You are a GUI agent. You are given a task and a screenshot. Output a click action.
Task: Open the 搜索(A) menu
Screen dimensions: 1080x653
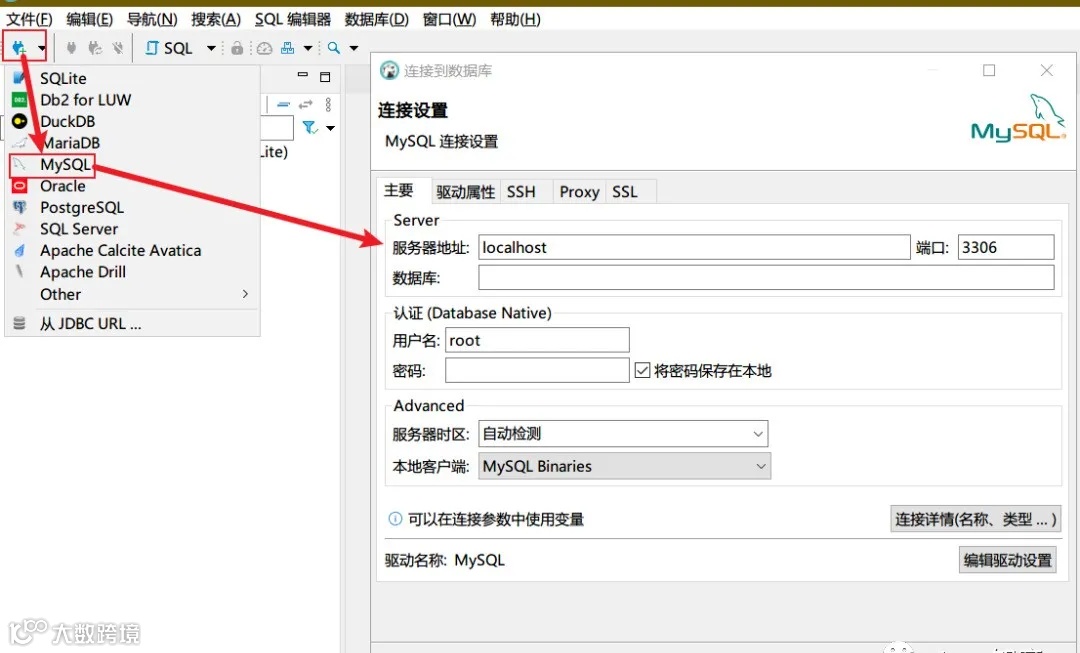point(216,19)
